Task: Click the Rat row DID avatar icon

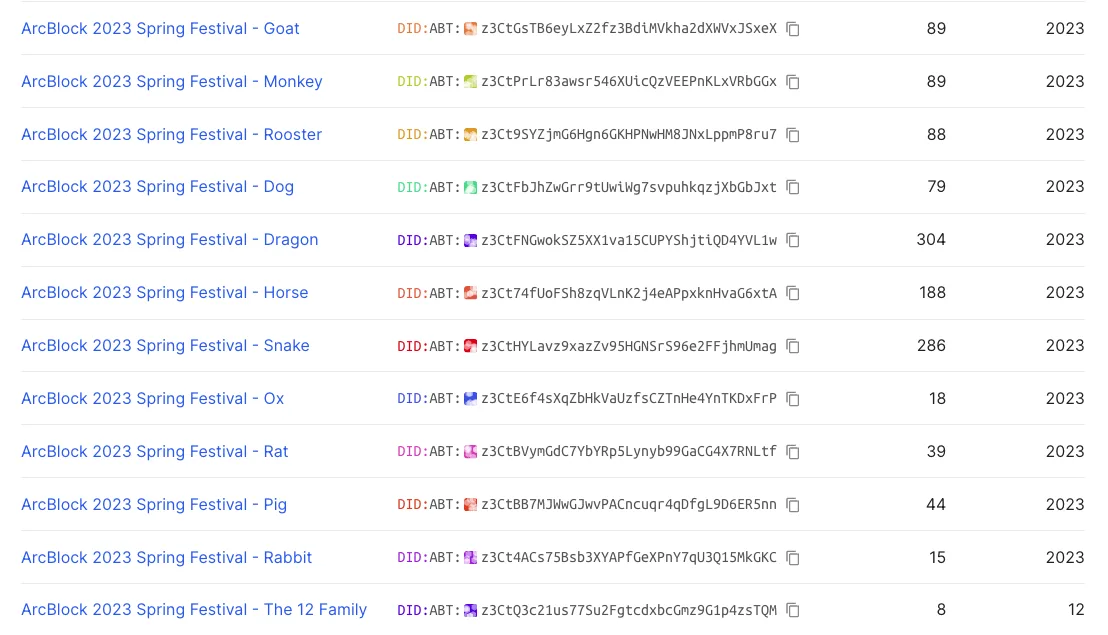Action: coord(470,451)
